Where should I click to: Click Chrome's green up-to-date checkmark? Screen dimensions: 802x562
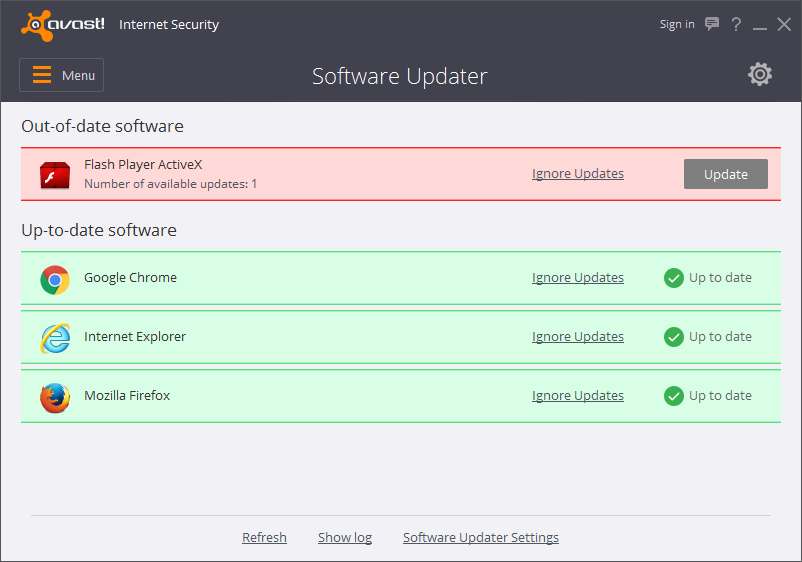click(x=674, y=278)
